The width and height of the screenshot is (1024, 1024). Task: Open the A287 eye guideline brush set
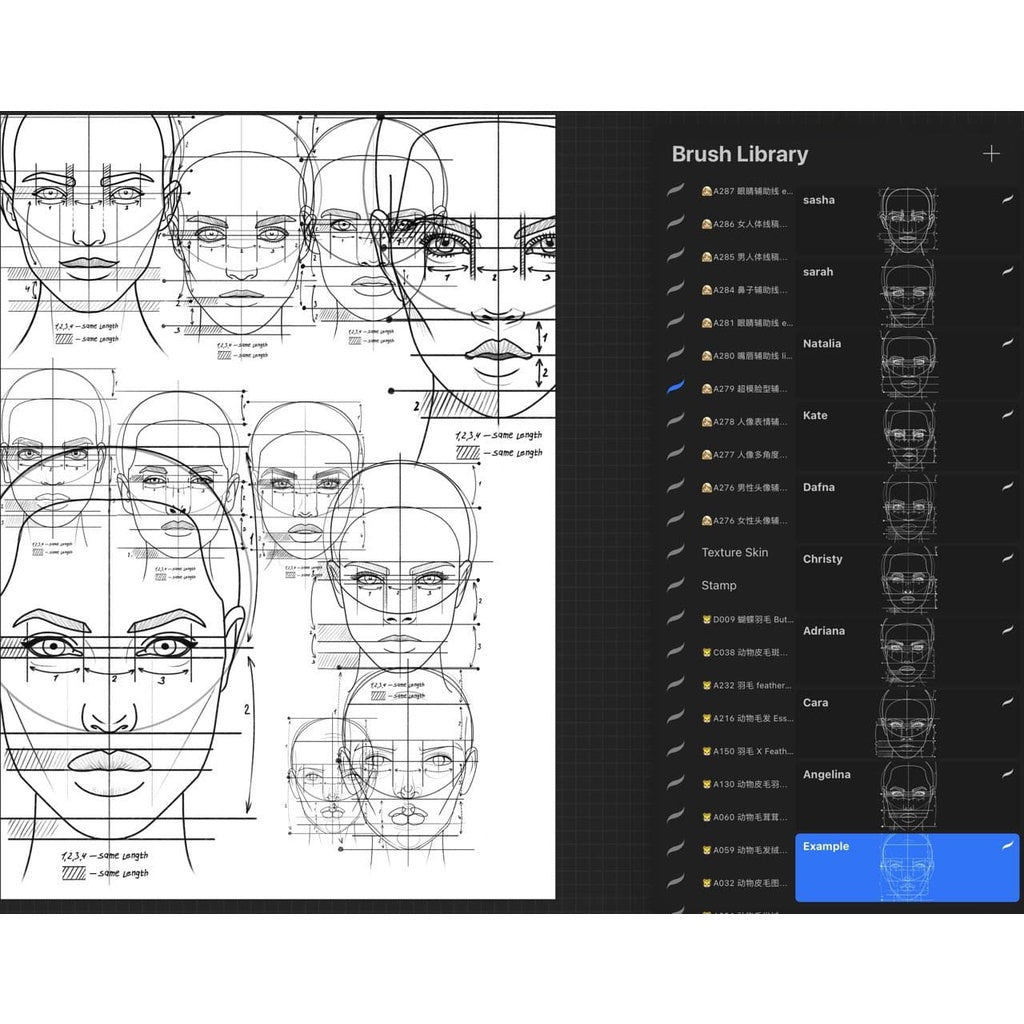(x=740, y=189)
